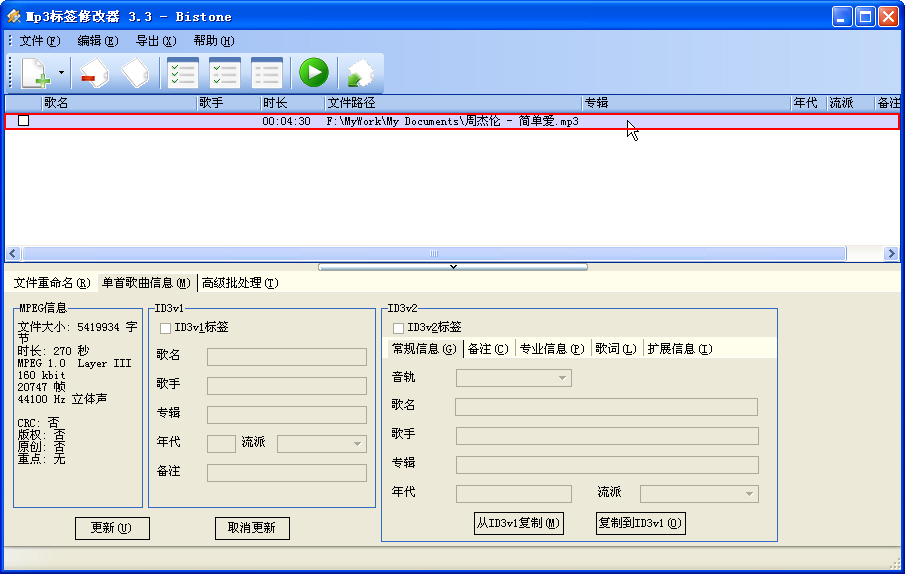Click the blank page clear list icon
905x574 pixels.
click(136, 73)
